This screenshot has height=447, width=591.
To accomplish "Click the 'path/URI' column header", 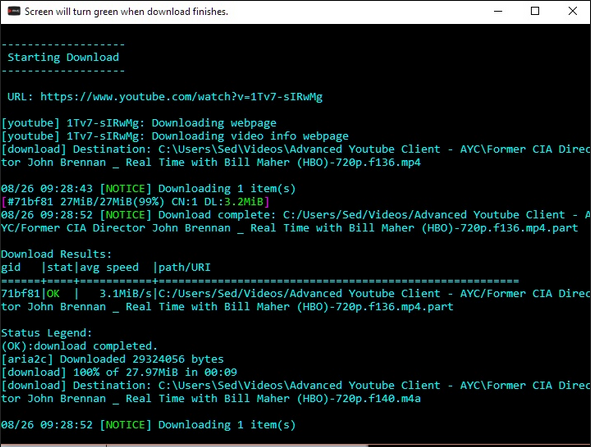I will (x=184, y=268).
